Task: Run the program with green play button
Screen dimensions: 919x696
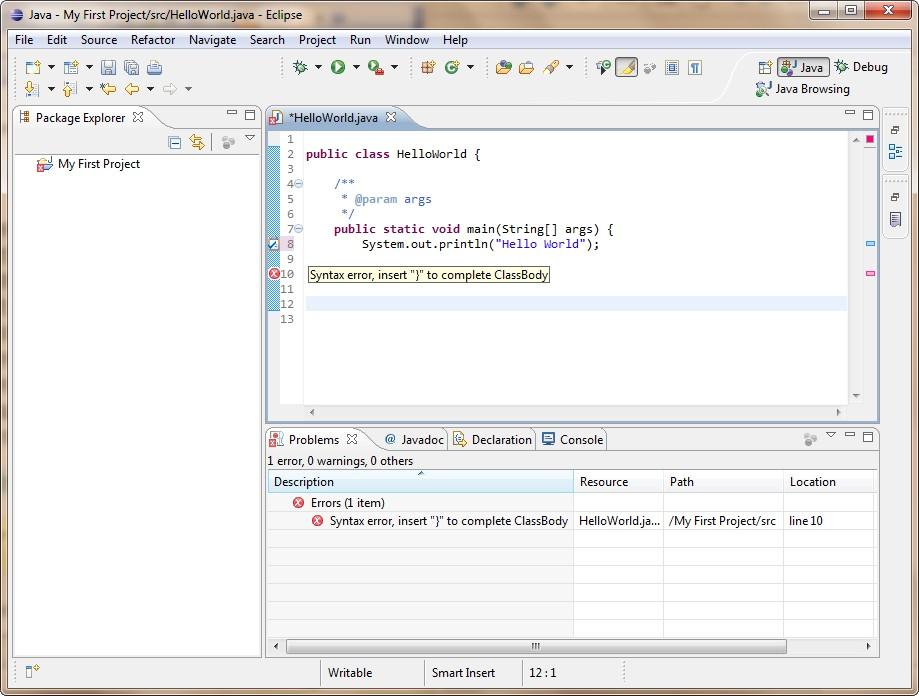Action: point(338,67)
